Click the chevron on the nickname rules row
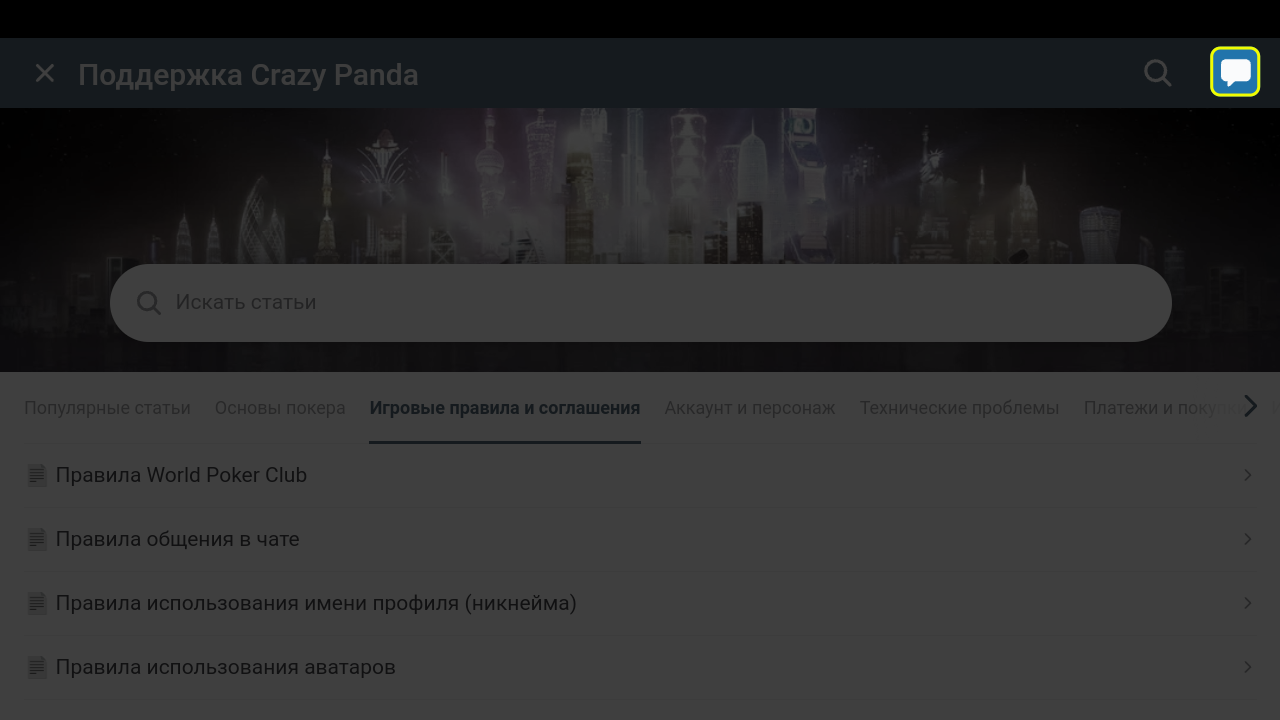1280x720 pixels. point(1248,603)
